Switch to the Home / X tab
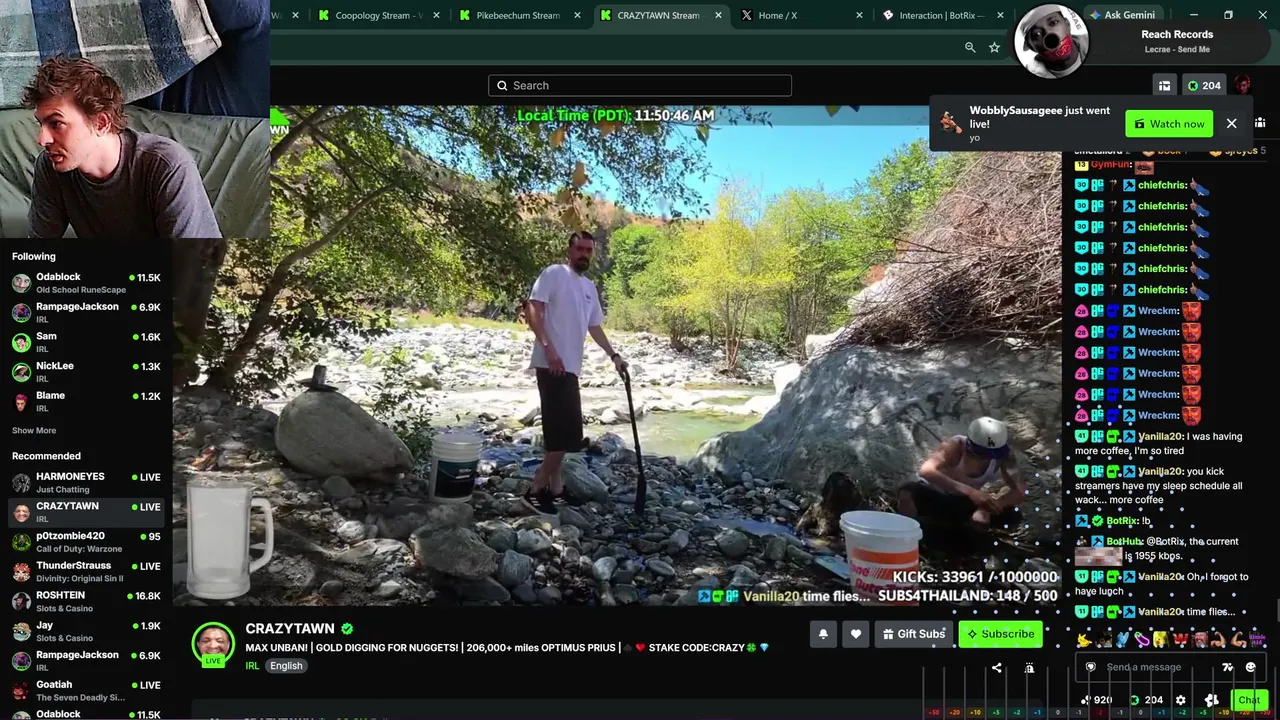 tap(800, 15)
